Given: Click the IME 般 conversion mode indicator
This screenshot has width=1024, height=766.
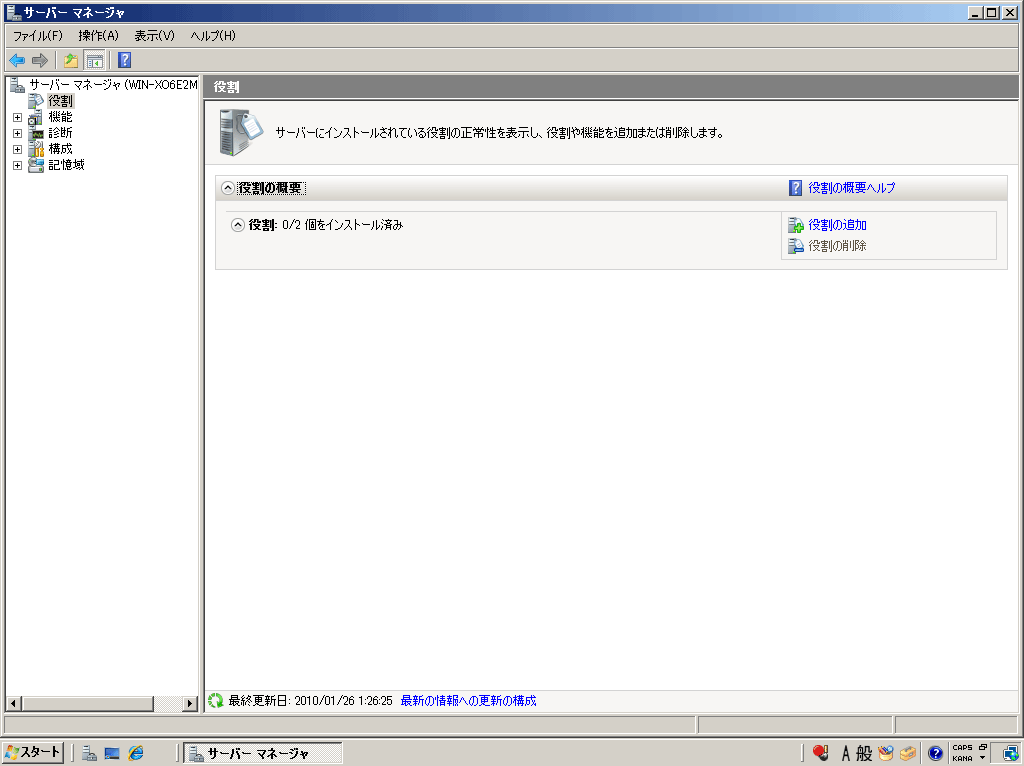Looking at the screenshot, I should point(864,754).
